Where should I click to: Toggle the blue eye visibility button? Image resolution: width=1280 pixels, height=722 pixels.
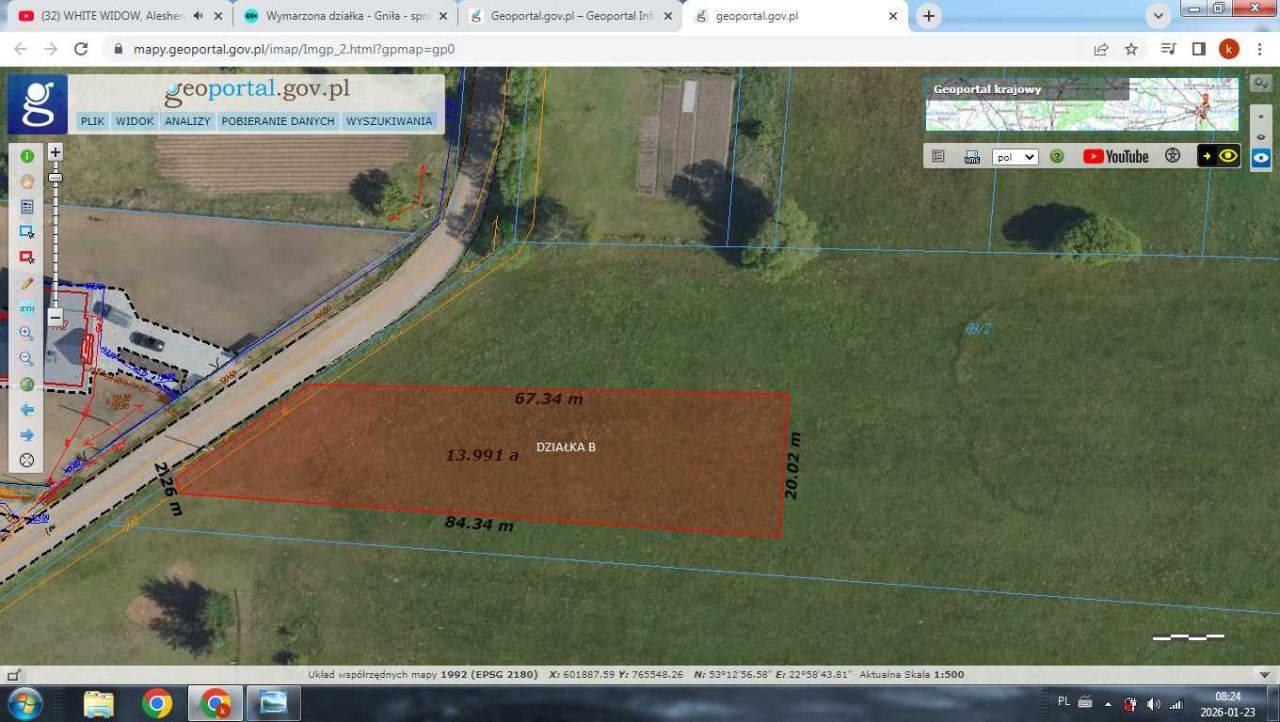point(1261,157)
